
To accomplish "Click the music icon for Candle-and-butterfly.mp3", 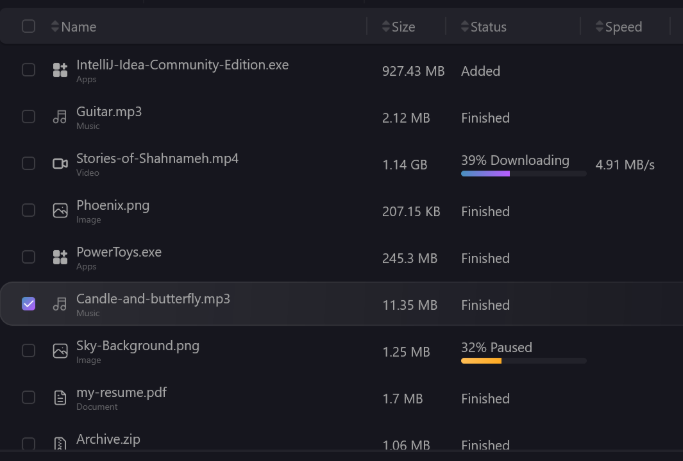I will (60, 304).
